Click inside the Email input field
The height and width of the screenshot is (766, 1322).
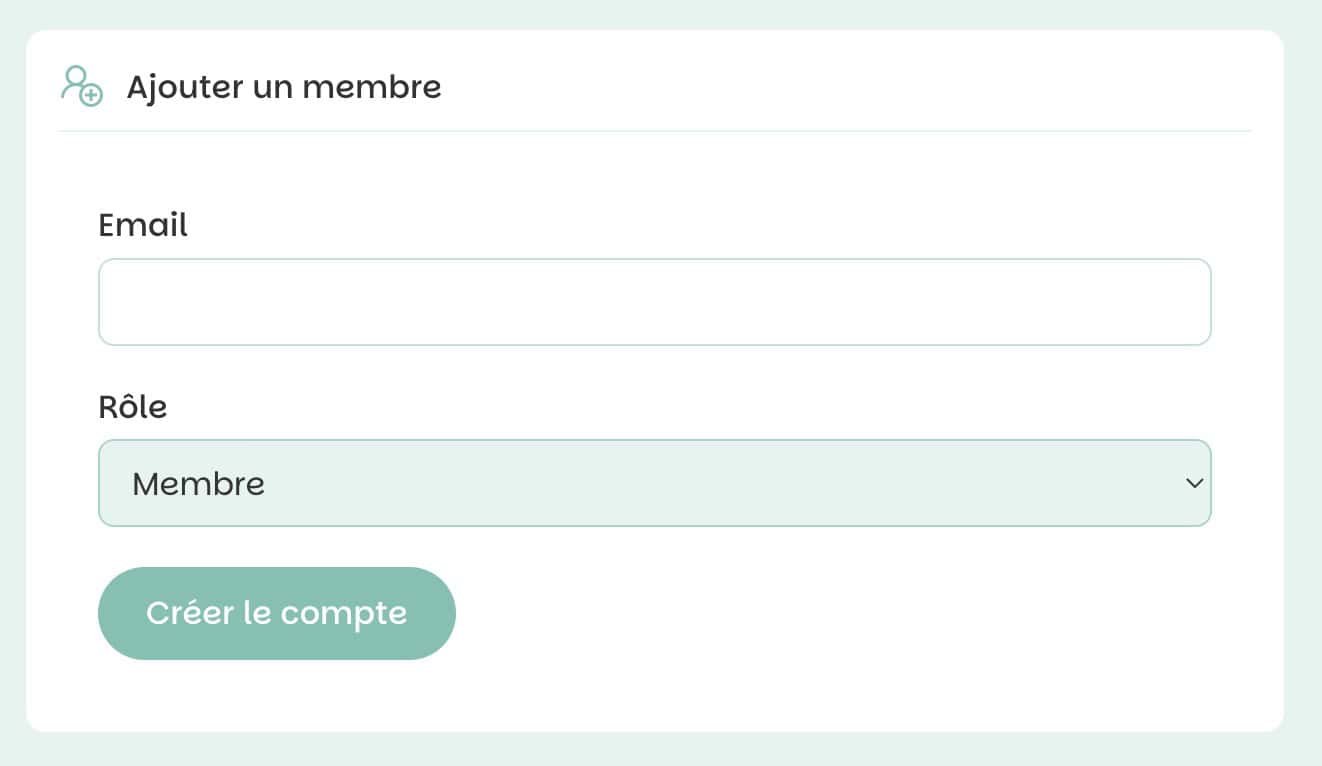(655, 302)
